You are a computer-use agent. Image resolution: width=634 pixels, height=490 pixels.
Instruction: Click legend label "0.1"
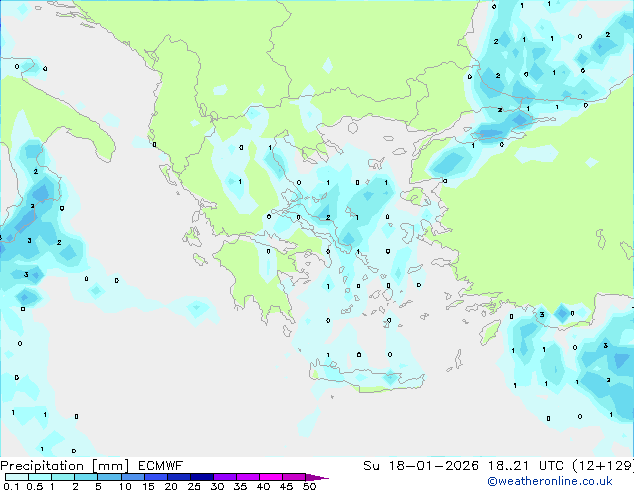11,486
